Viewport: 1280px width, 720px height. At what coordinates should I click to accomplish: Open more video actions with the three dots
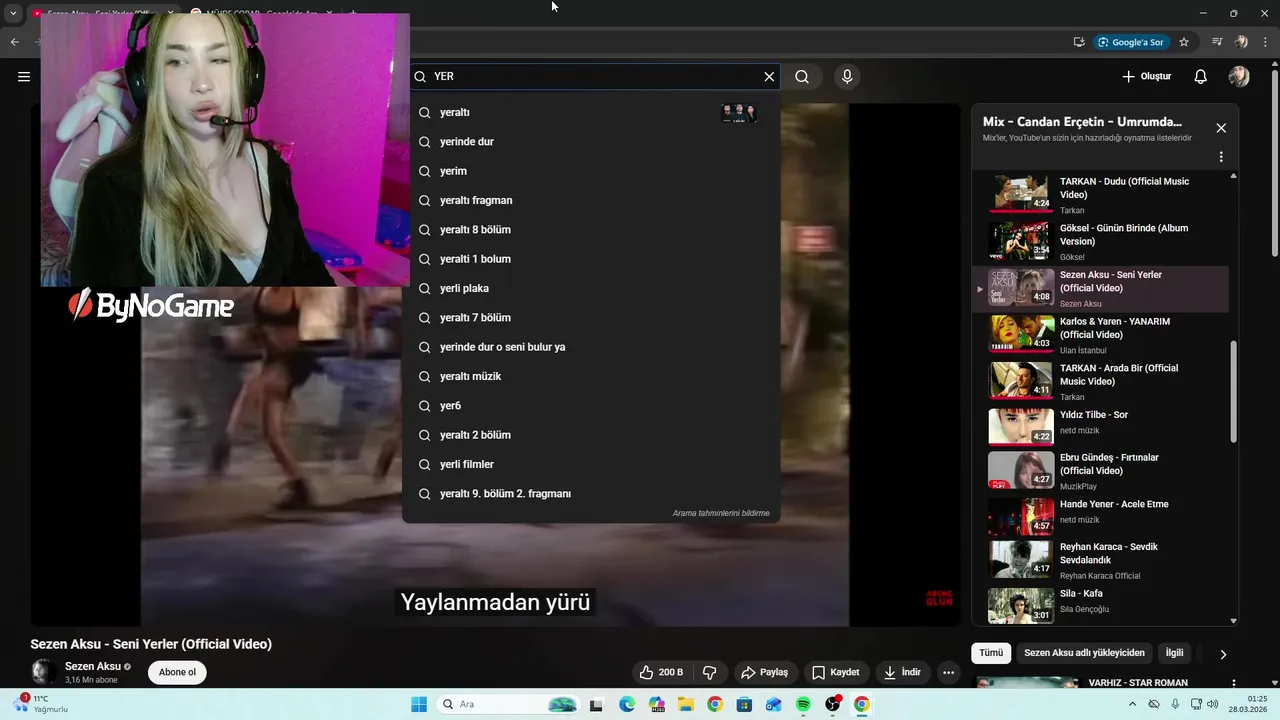pyautogui.click(x=948, y=672)
